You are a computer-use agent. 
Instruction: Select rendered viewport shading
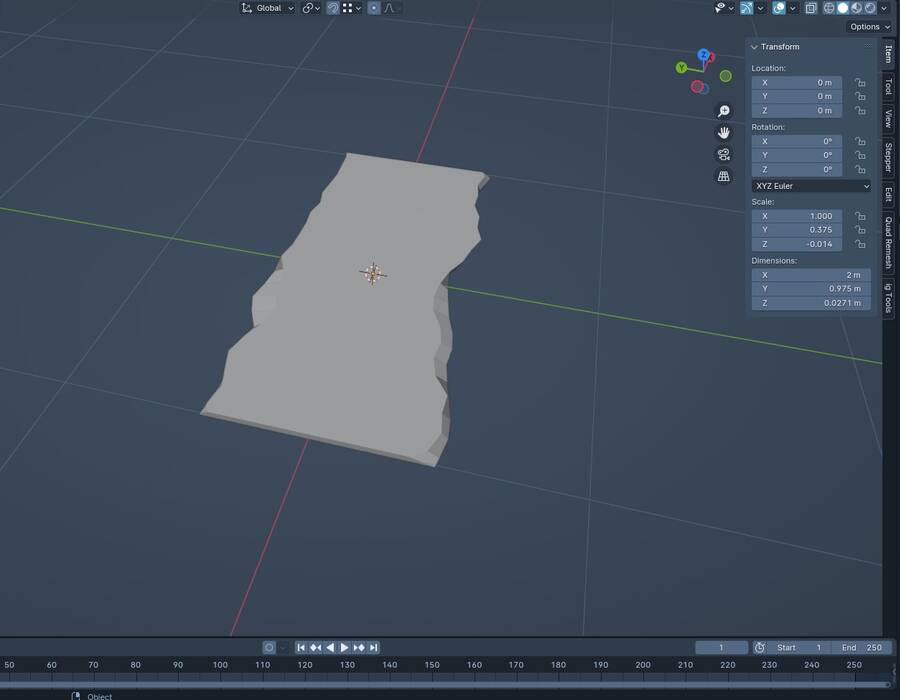tap(870, 8)
